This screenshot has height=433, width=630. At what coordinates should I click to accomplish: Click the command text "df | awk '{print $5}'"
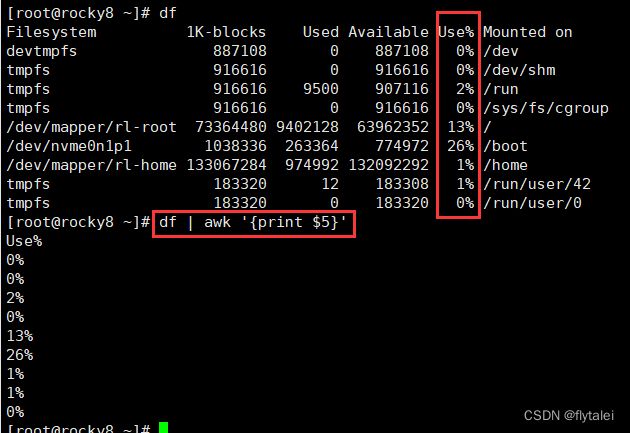(x=253, y=223)
